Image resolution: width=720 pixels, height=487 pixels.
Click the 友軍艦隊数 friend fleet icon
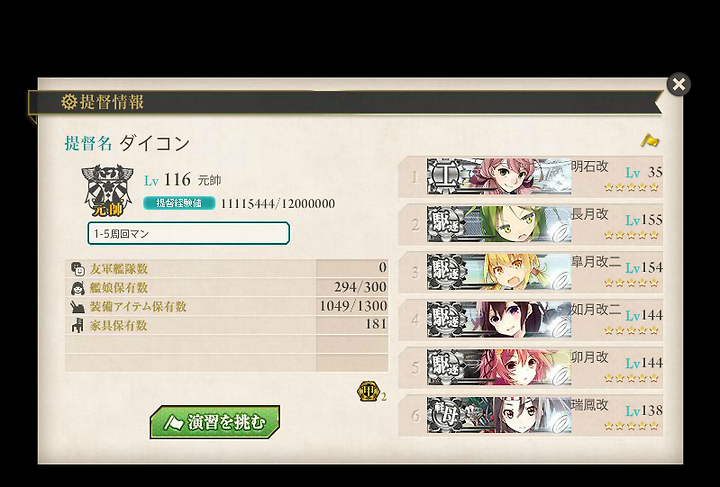[x=78, y=269]
